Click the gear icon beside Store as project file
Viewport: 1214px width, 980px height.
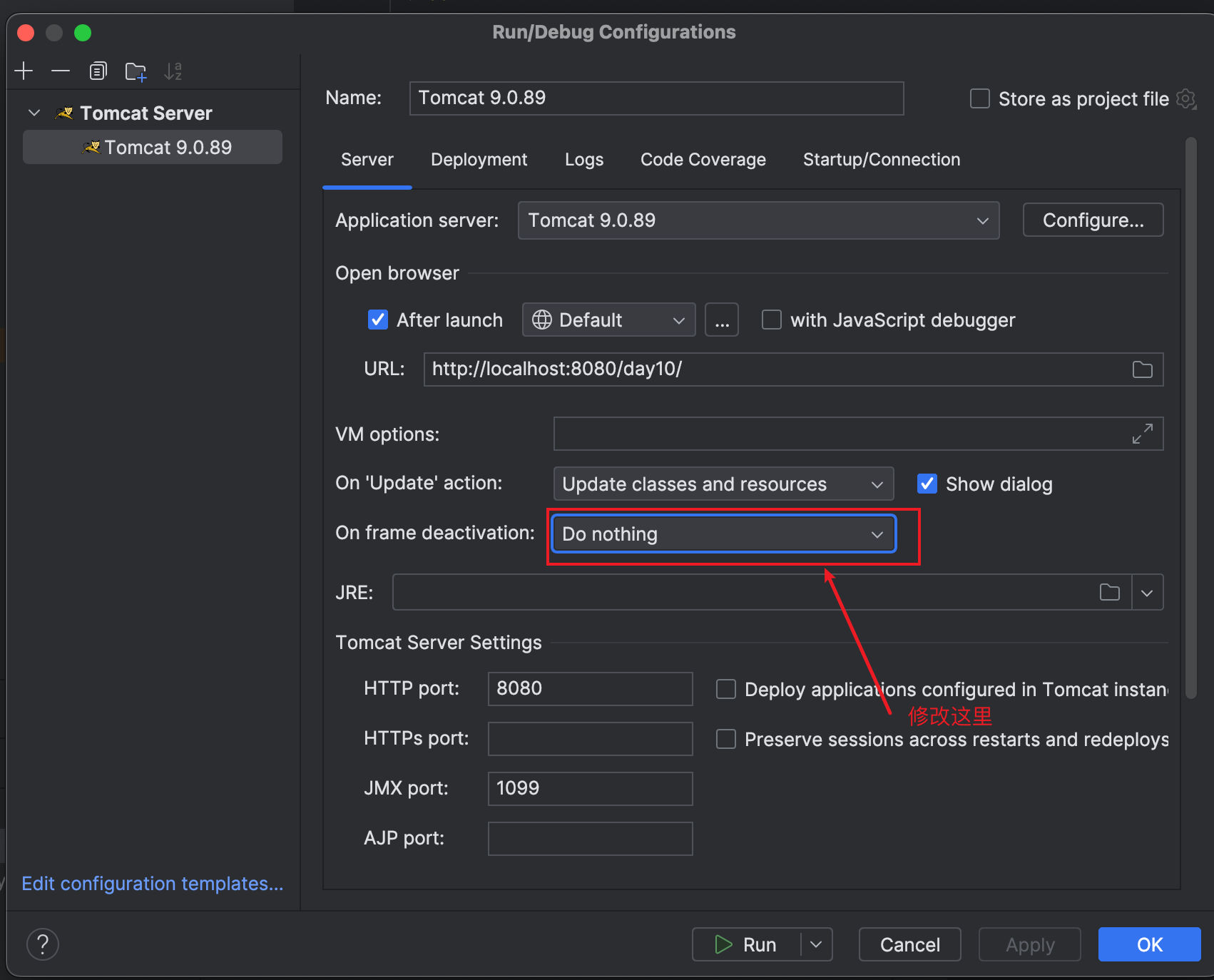[x=1185, y=98]
